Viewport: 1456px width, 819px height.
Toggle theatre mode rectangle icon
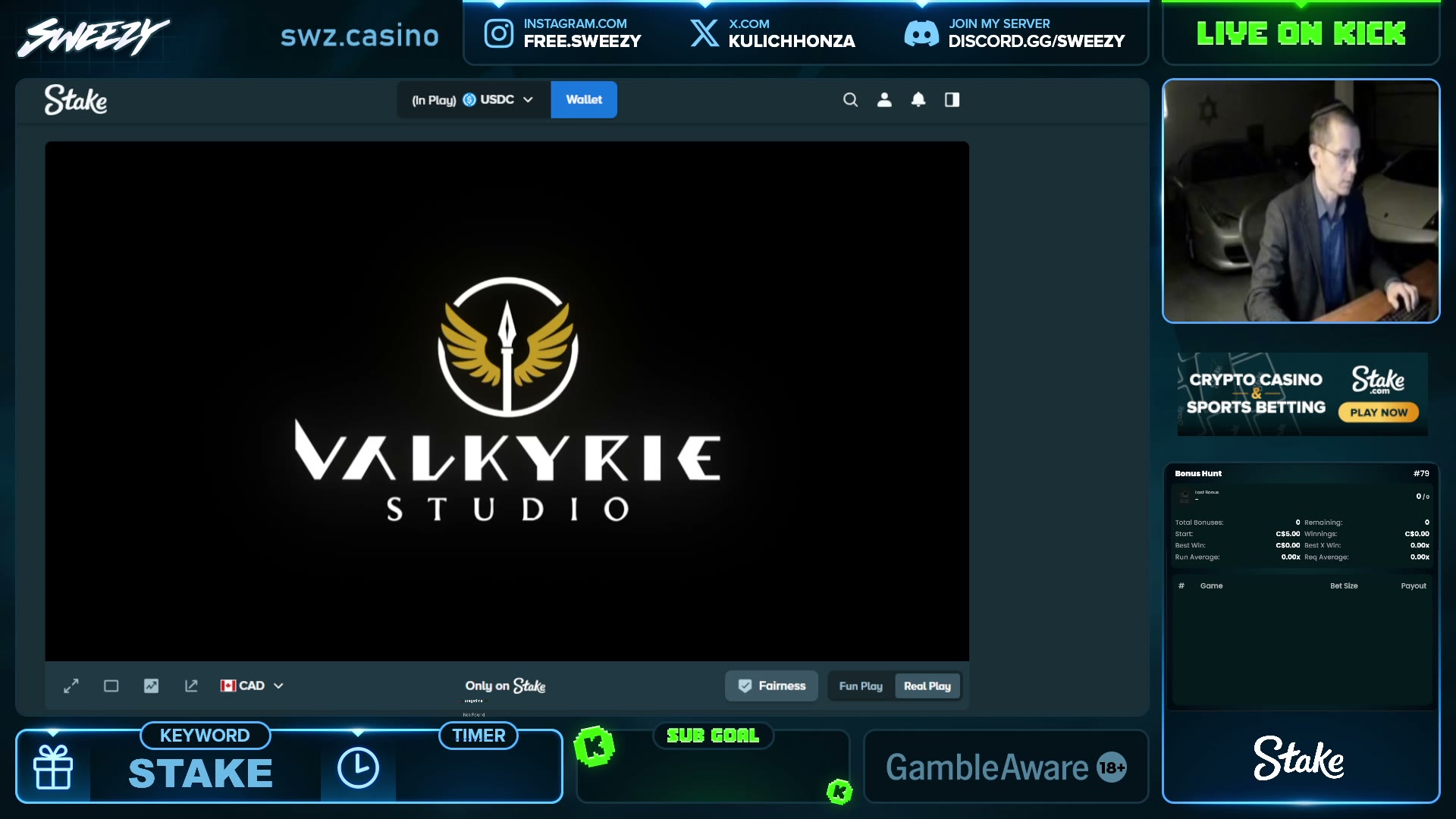click(111, 686)
